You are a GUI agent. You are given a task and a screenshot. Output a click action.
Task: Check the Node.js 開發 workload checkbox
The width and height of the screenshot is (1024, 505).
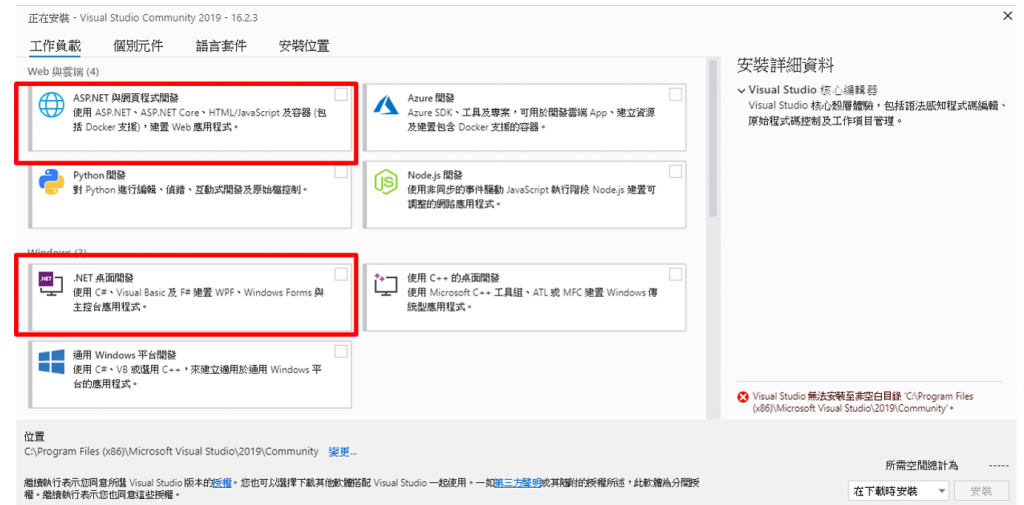coord(675,172)
